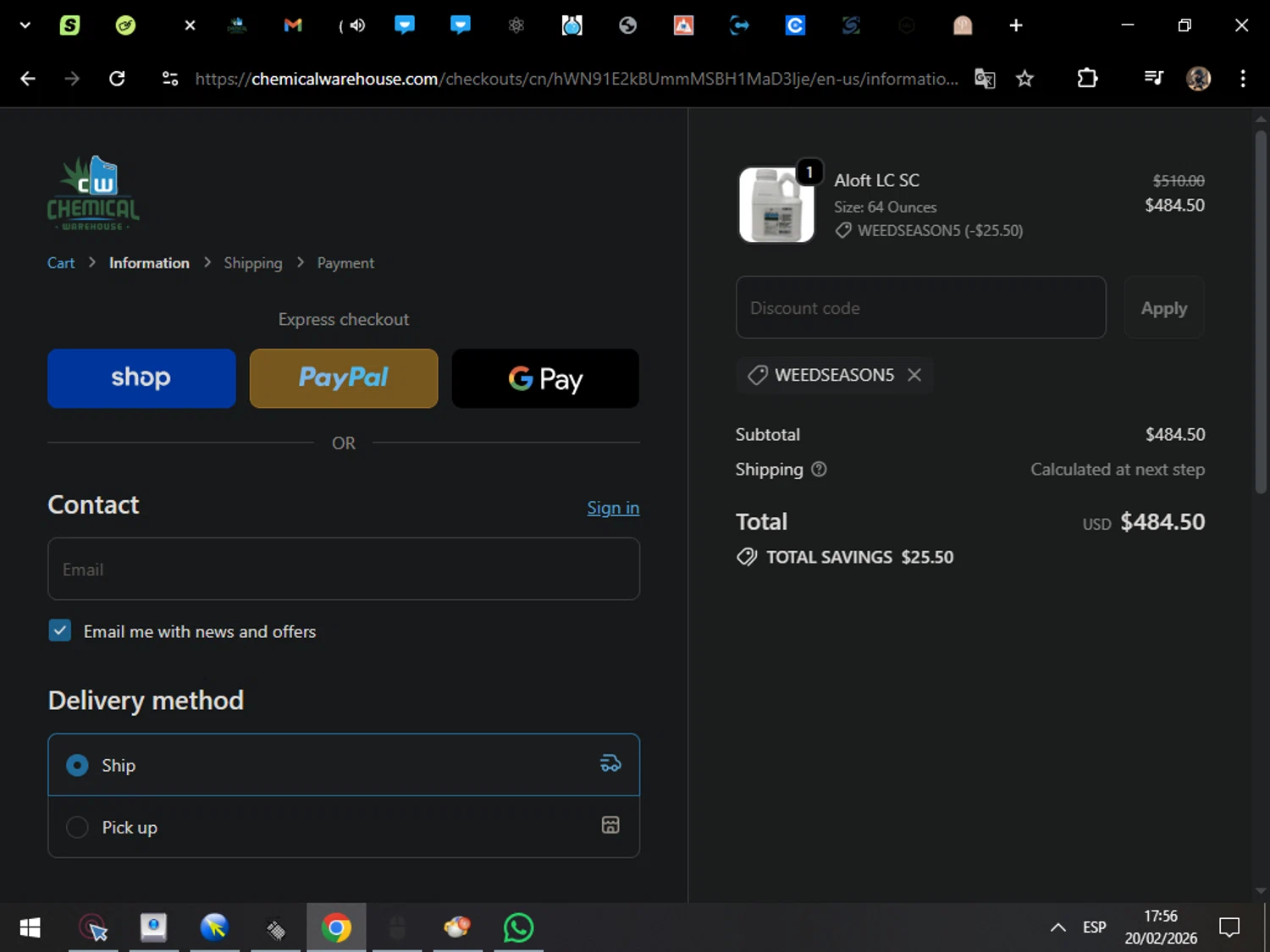1270x952 pixels.
Task: Click the Shipping breadcrumb step
Action: [x=253, y=263]
